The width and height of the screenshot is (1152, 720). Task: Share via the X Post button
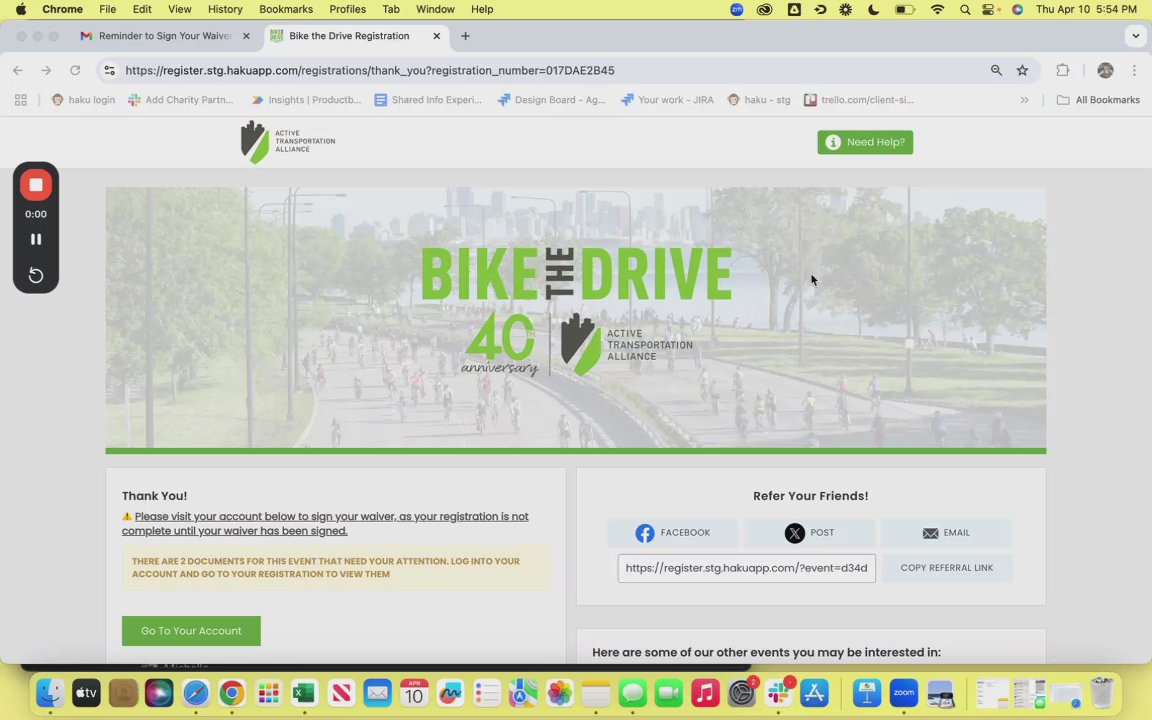809,533
